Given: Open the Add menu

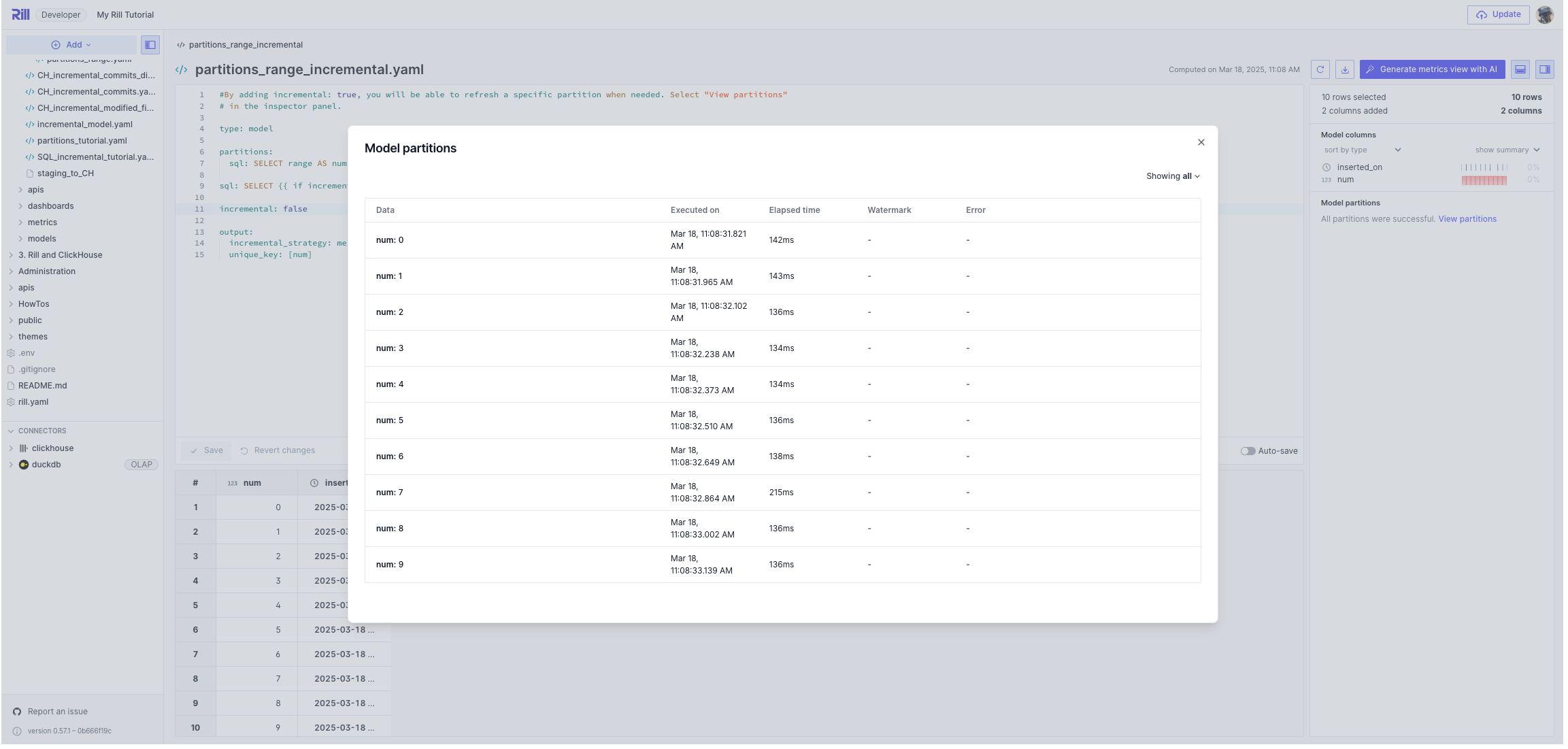Looking at the screenshot, I should coord(71,45).
